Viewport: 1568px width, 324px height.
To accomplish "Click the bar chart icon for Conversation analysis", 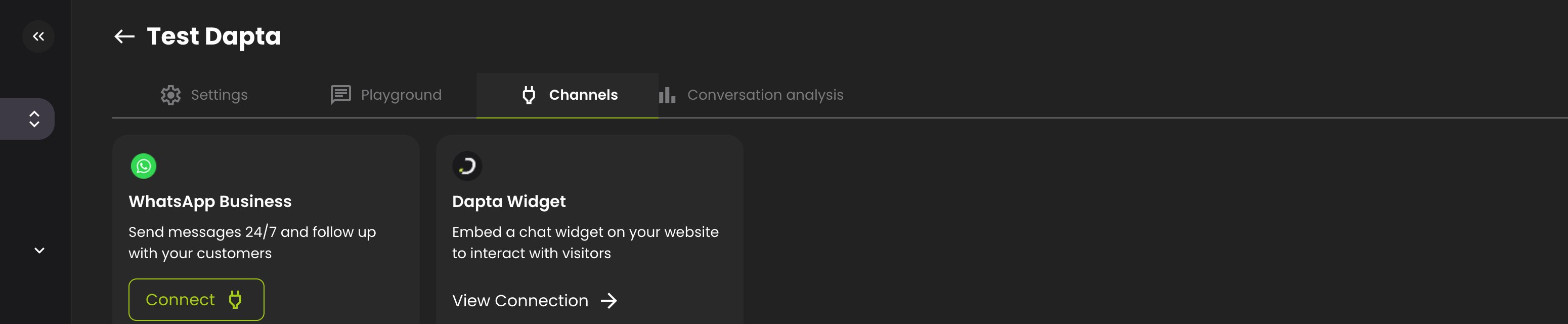I will click(667, 94).
